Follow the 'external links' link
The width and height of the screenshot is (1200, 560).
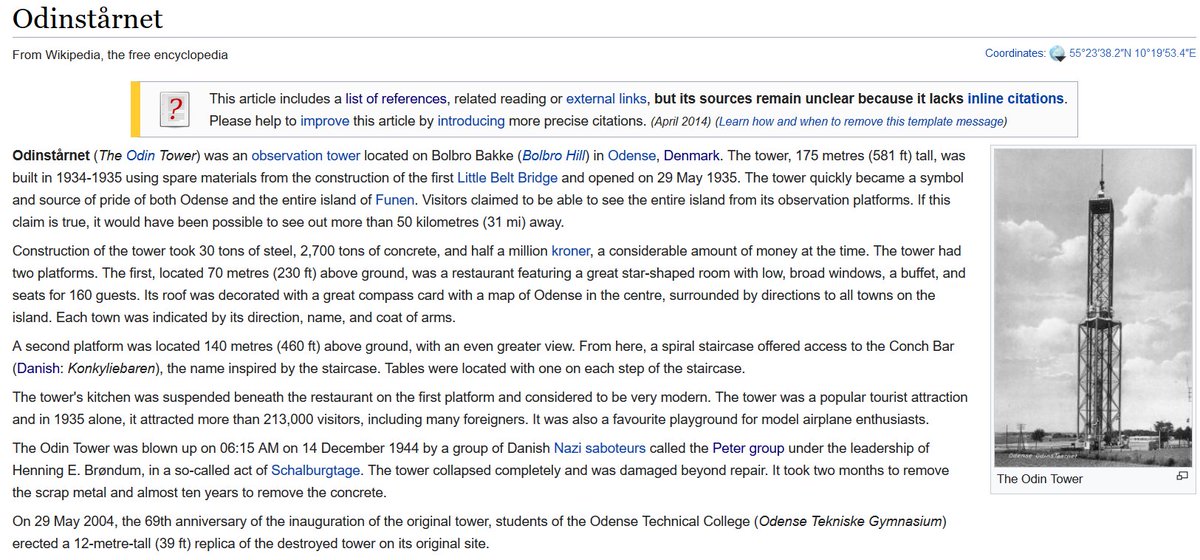606,98
